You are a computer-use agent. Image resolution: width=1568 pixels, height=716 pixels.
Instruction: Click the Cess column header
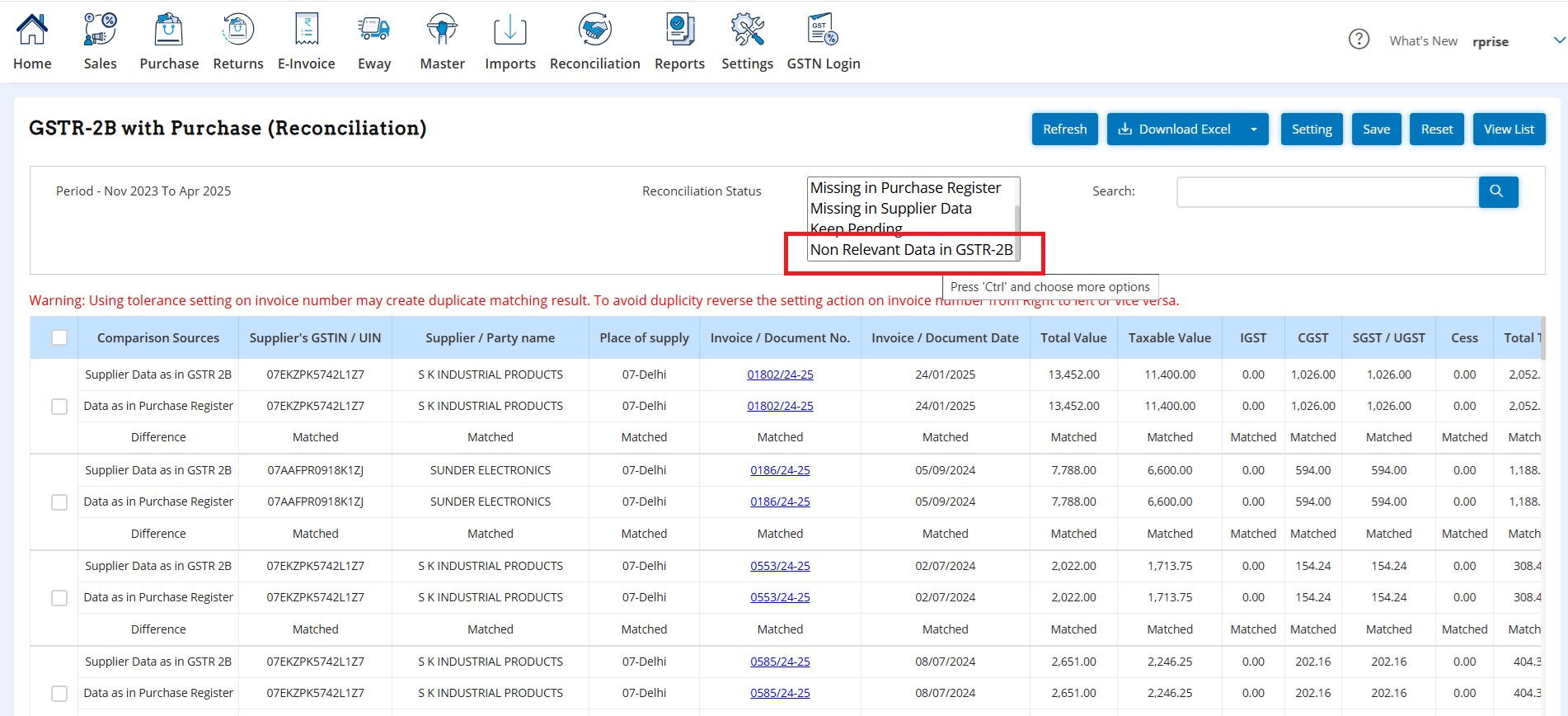(1464, 337)
